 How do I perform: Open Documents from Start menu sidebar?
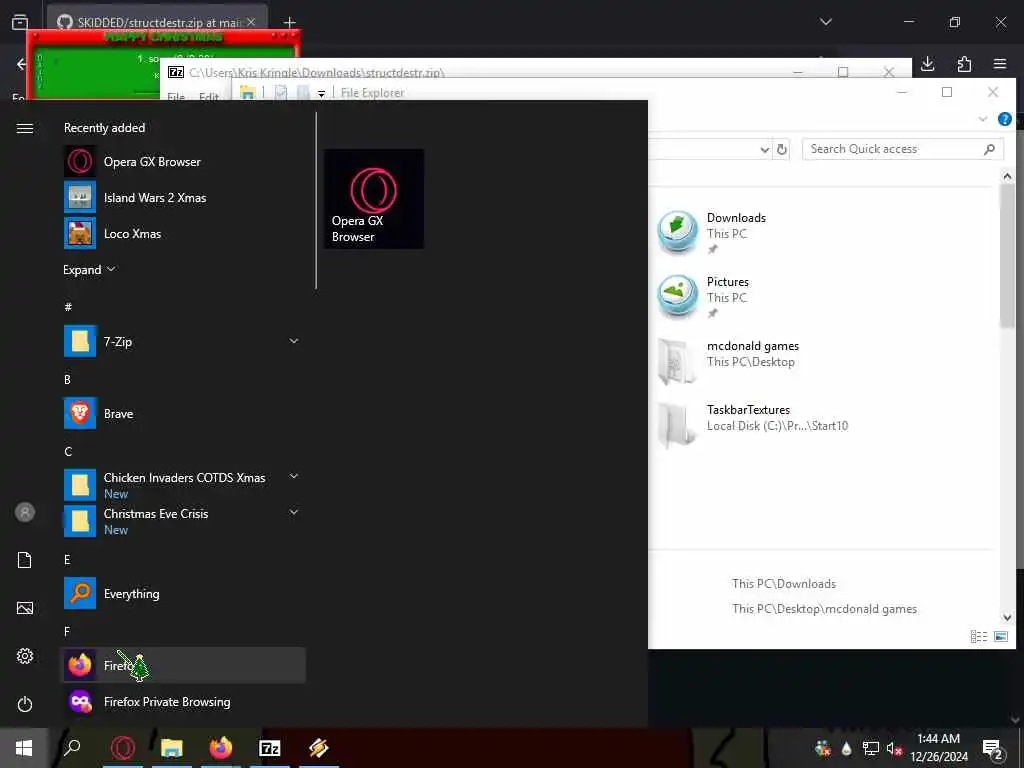click(x=25, y=560)
